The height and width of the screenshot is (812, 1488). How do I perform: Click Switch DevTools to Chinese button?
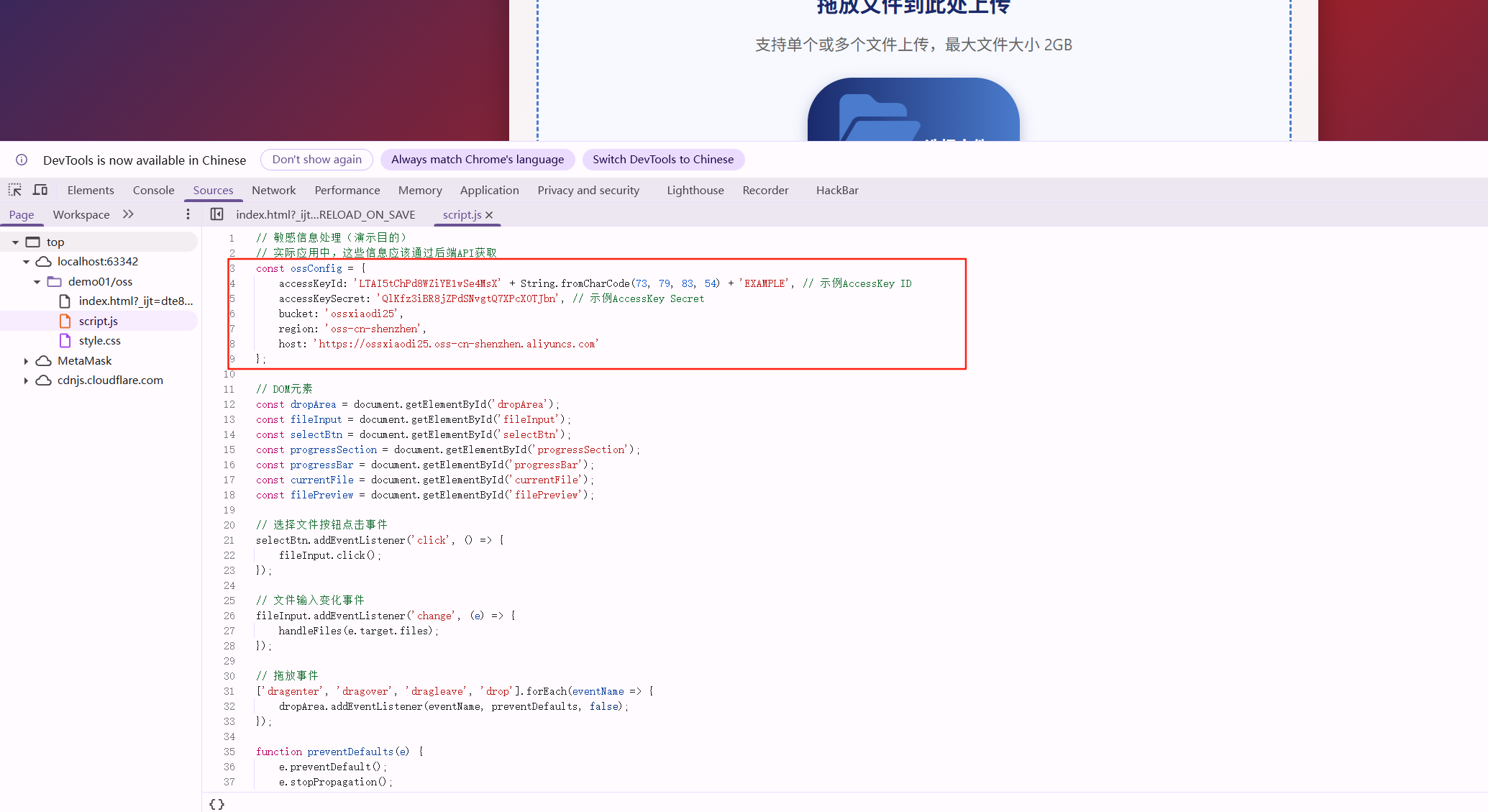click(x=663, y=160)
